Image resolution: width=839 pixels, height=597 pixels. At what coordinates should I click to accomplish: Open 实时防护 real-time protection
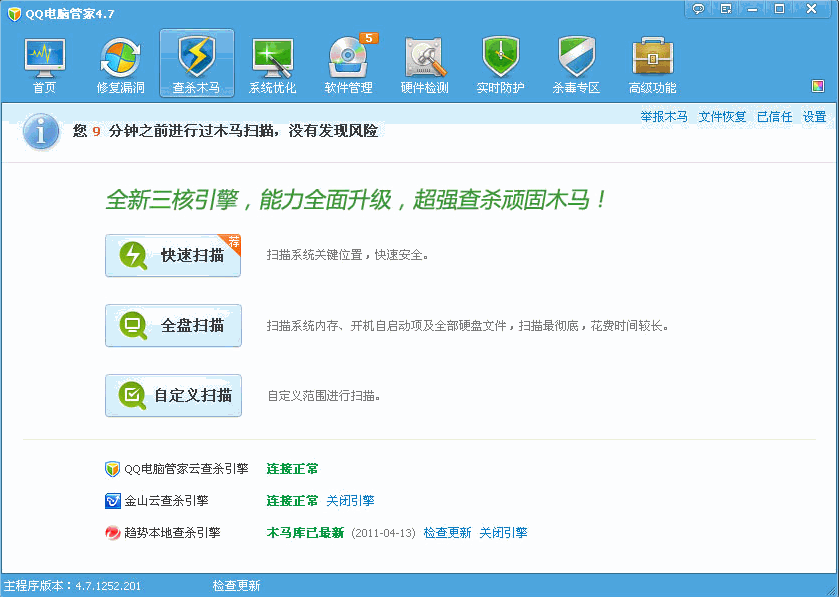click(500, 65)
